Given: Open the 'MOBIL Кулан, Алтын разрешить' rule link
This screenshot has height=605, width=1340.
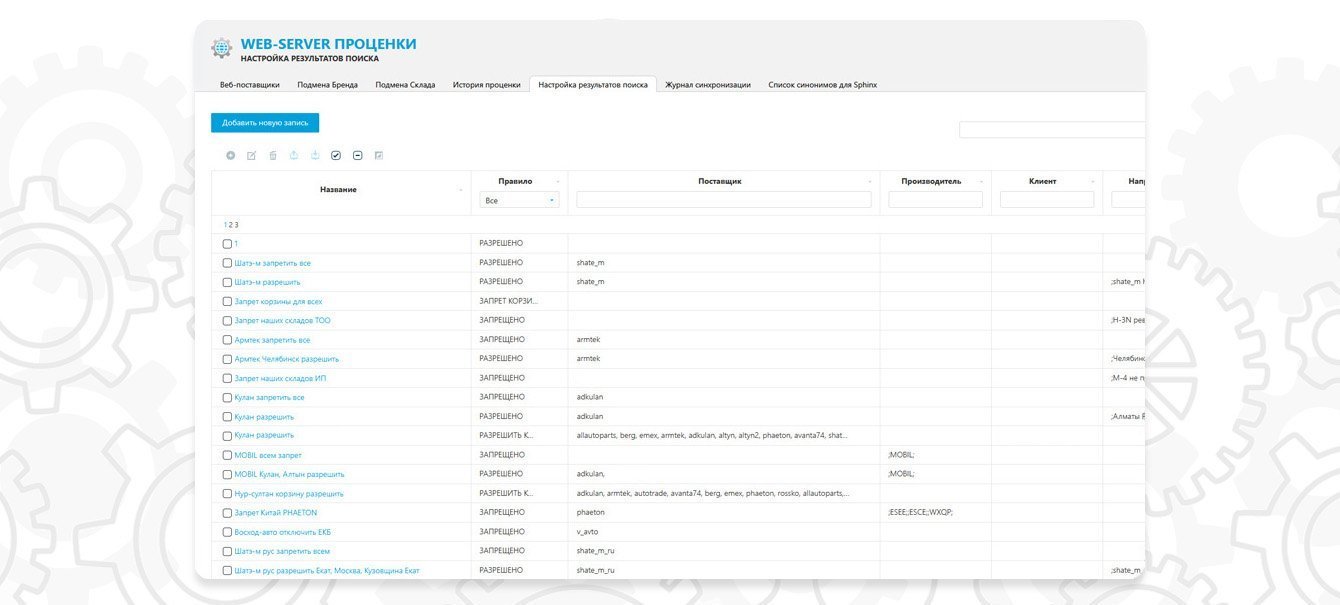Looking at the screenshot, I should point(290,474).
